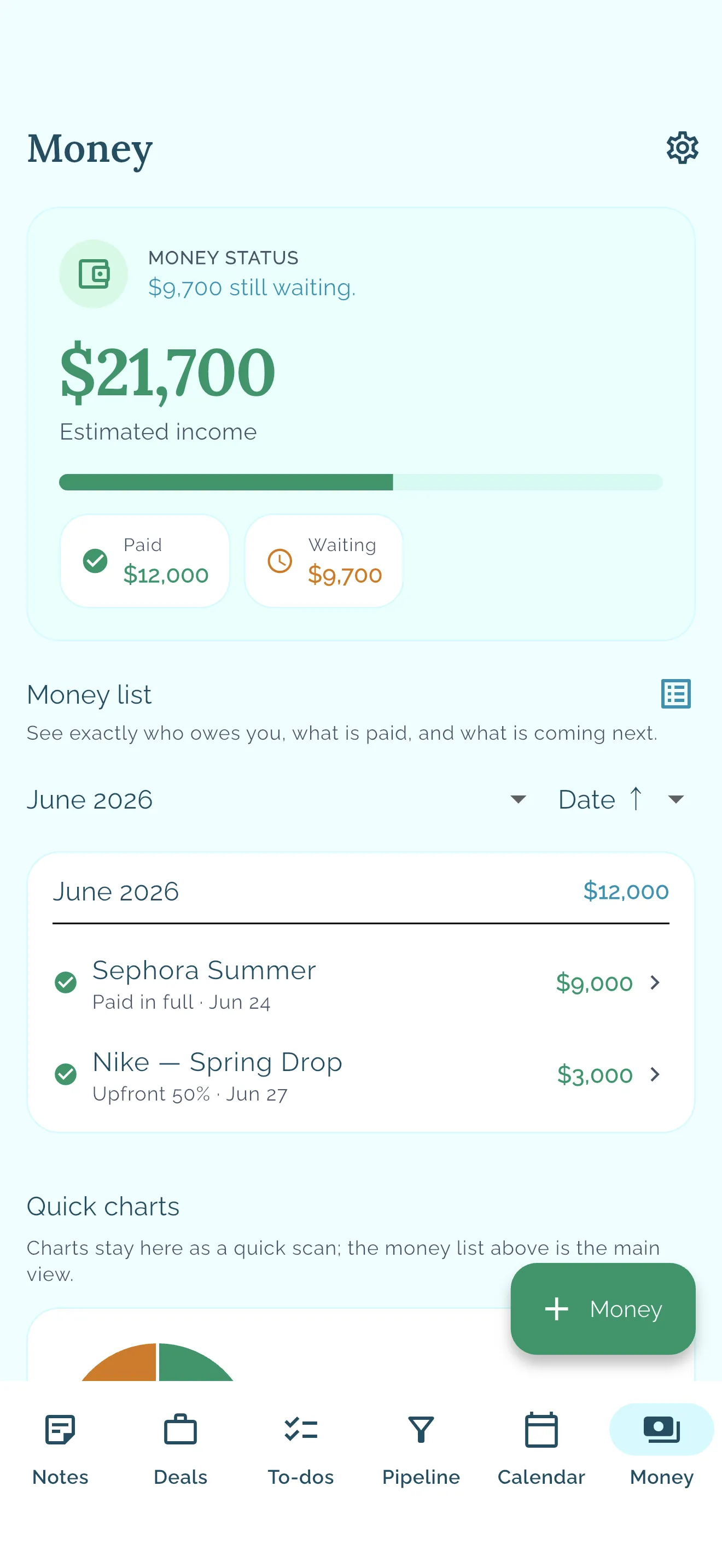Click the estimated income progress bar

(x=360, y=482)
